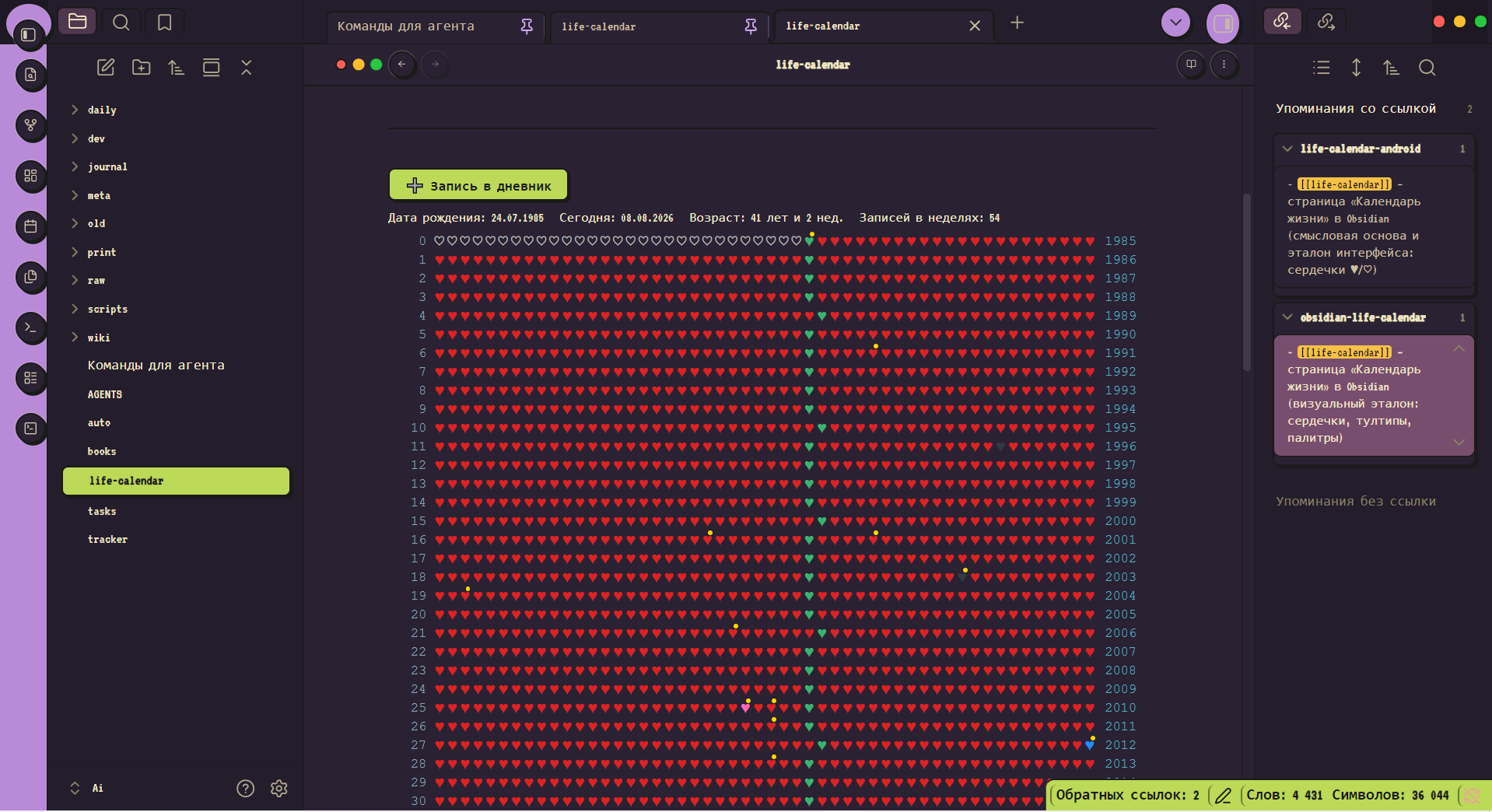Toggle the left sidebar ribbon icon
1492x812 pixels.
coord(29,34)
